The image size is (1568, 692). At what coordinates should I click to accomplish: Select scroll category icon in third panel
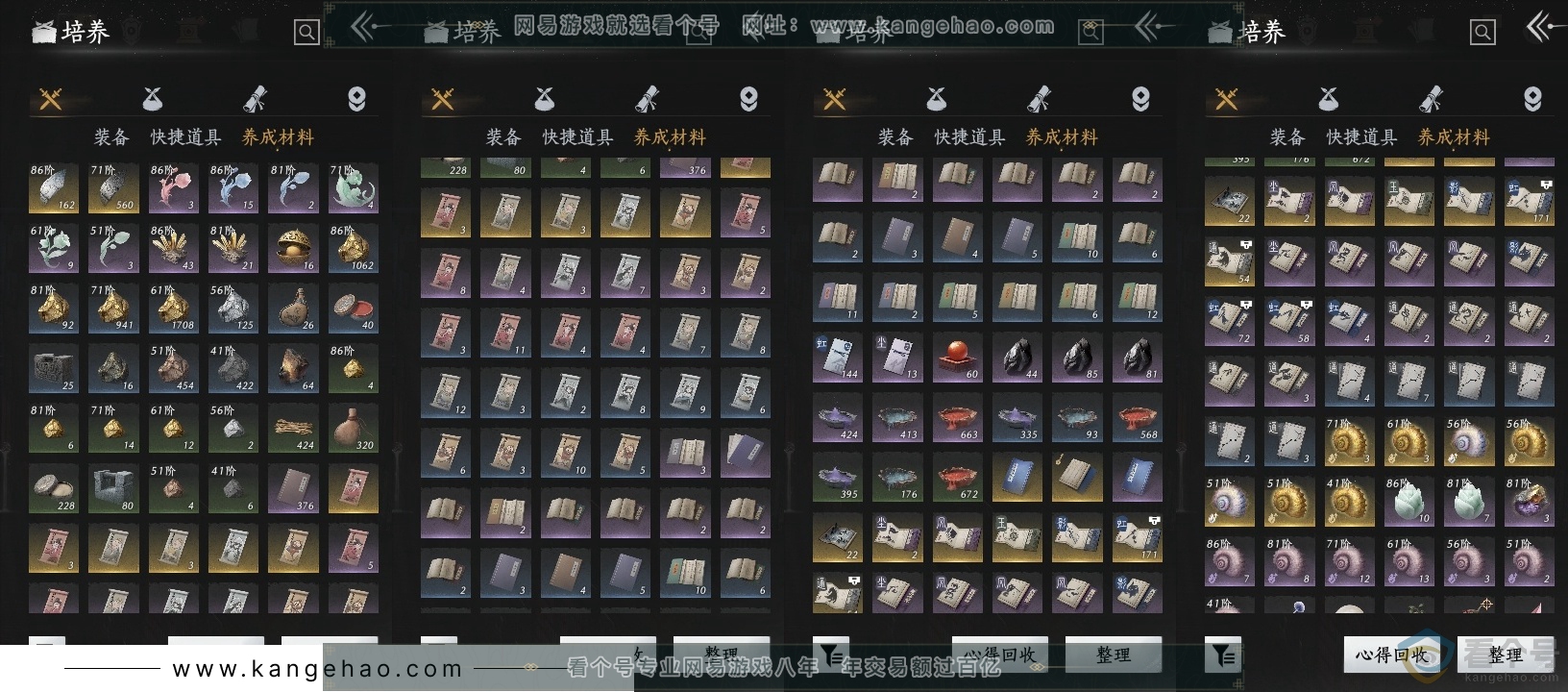point(1039,98)
